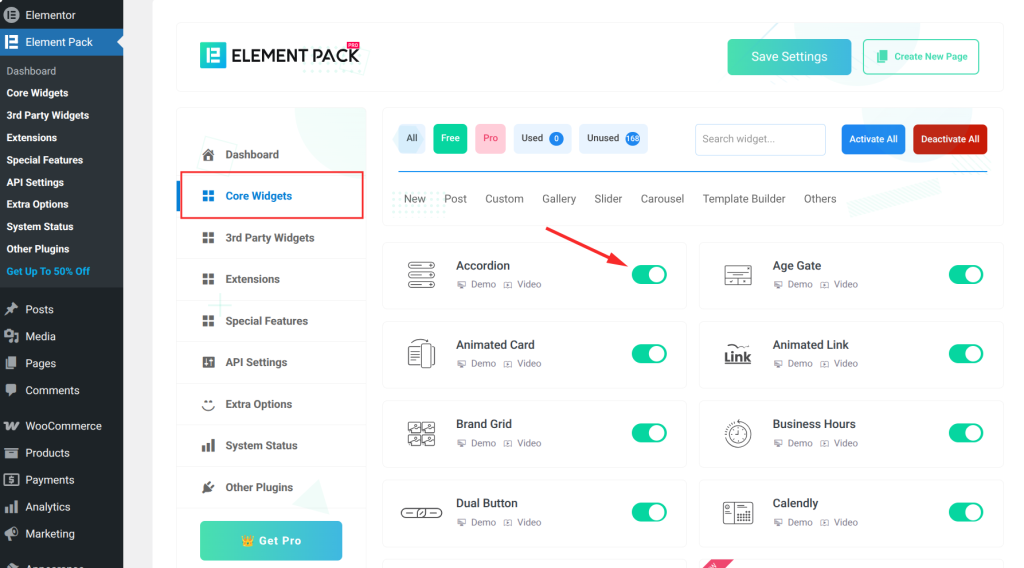Click the WooCommerce logo icon
This screenshot has height=568, width=1024.
click(x=11, y=426)
